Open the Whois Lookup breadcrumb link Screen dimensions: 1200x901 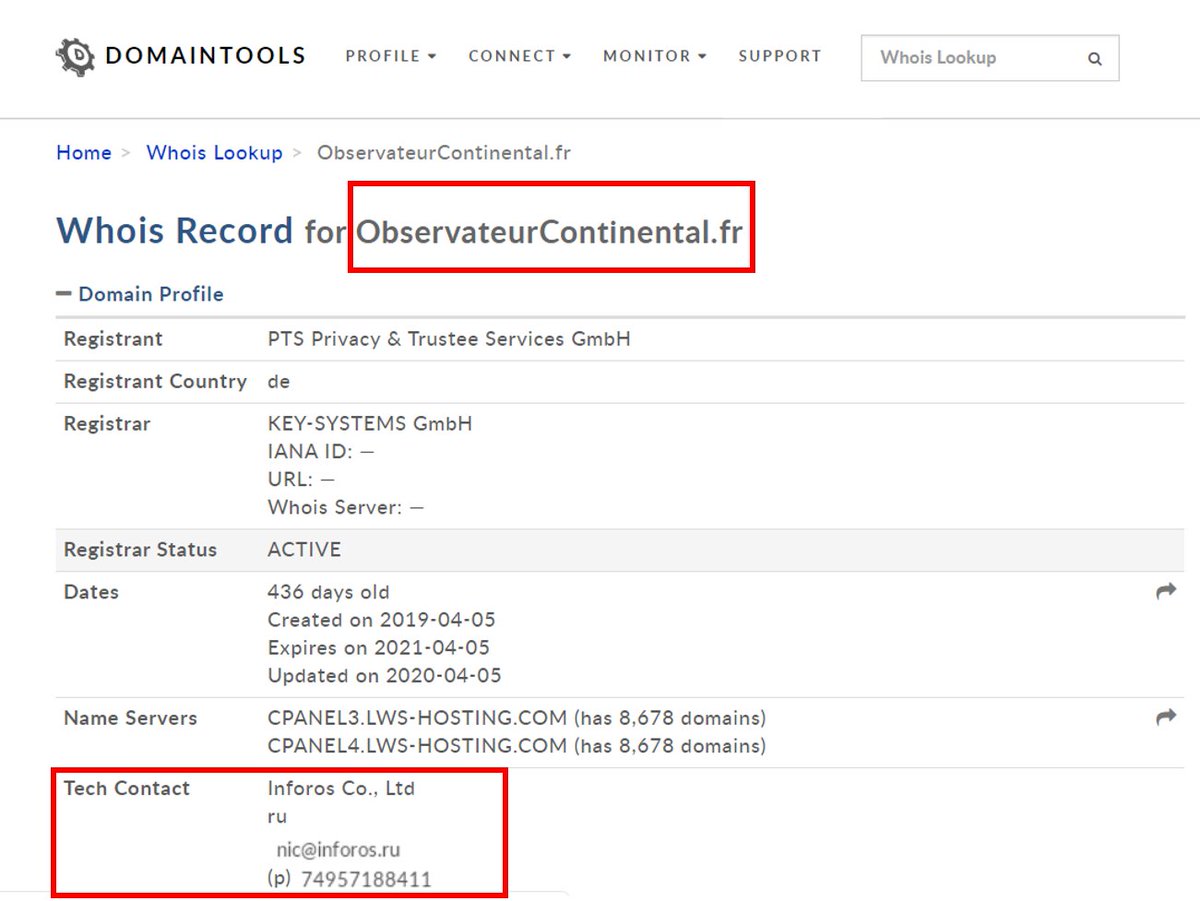click(215, 153)
